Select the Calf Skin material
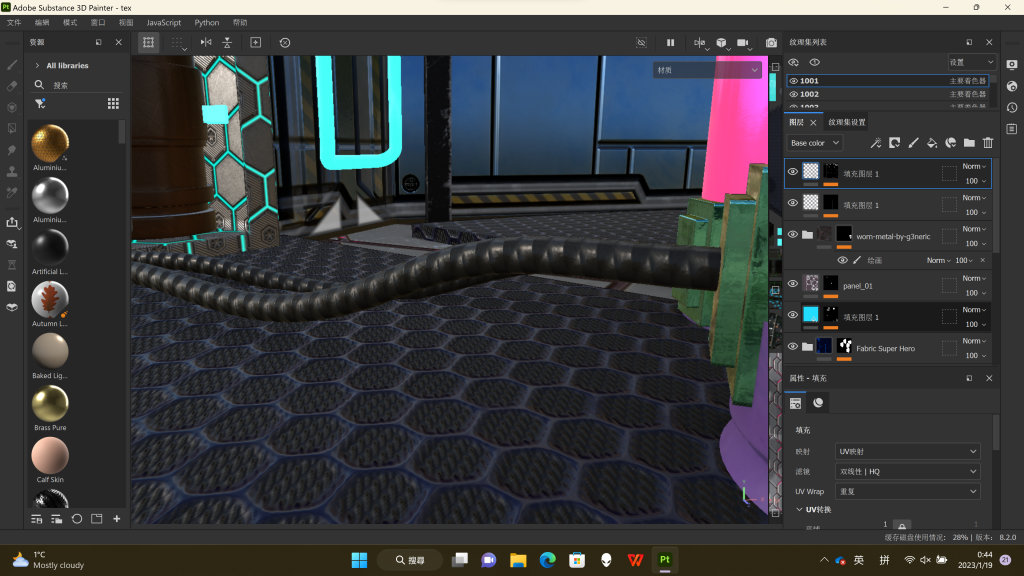The width and height of the screenshot is (1024, 576). pyautogui.click(x=50, y=456)
